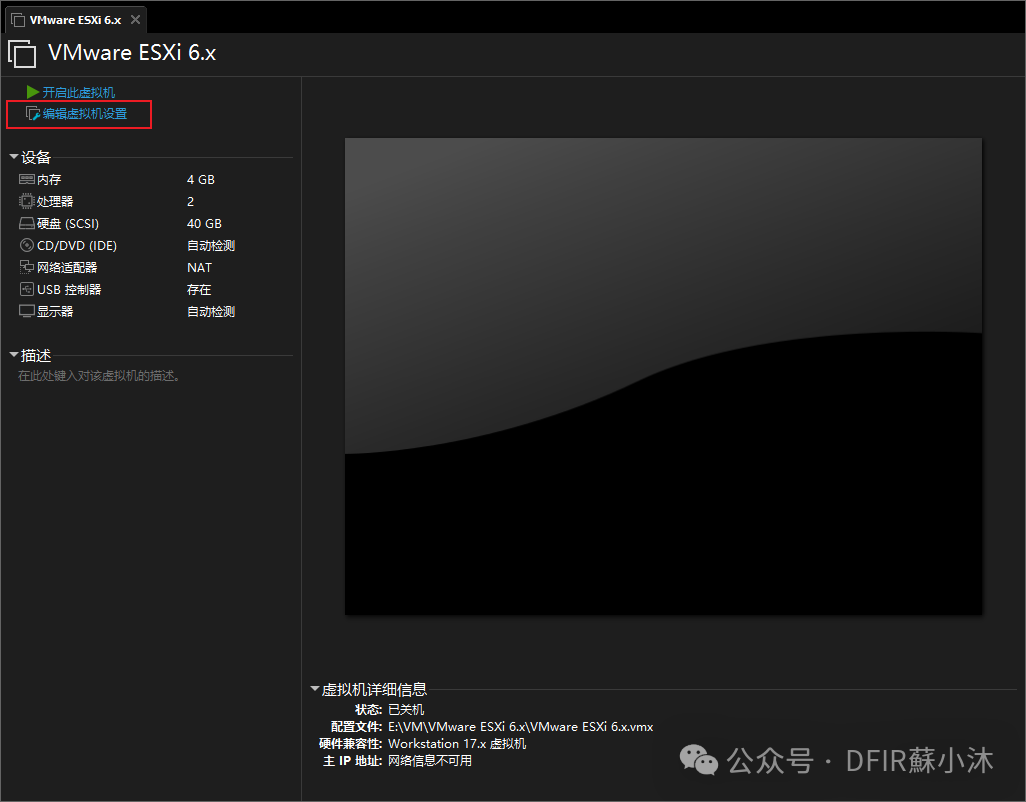Screen dimensions: 1026x802
Task: Click the large VM icon beside the title
Action: pos(22,53)
